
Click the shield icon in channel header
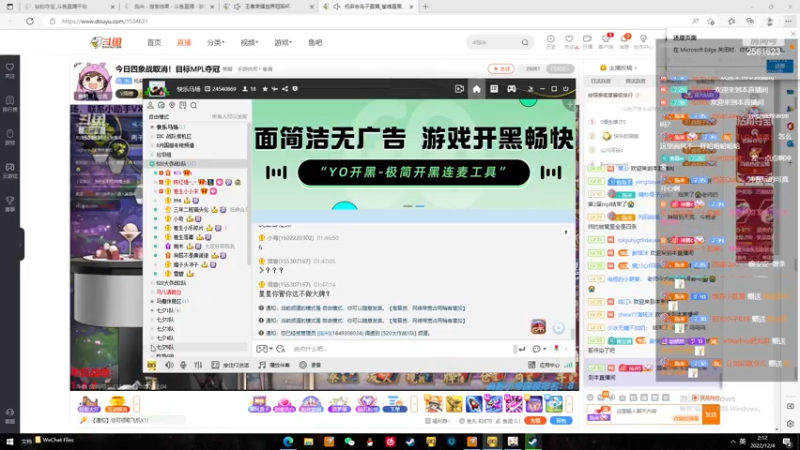(x=295, y=89)
